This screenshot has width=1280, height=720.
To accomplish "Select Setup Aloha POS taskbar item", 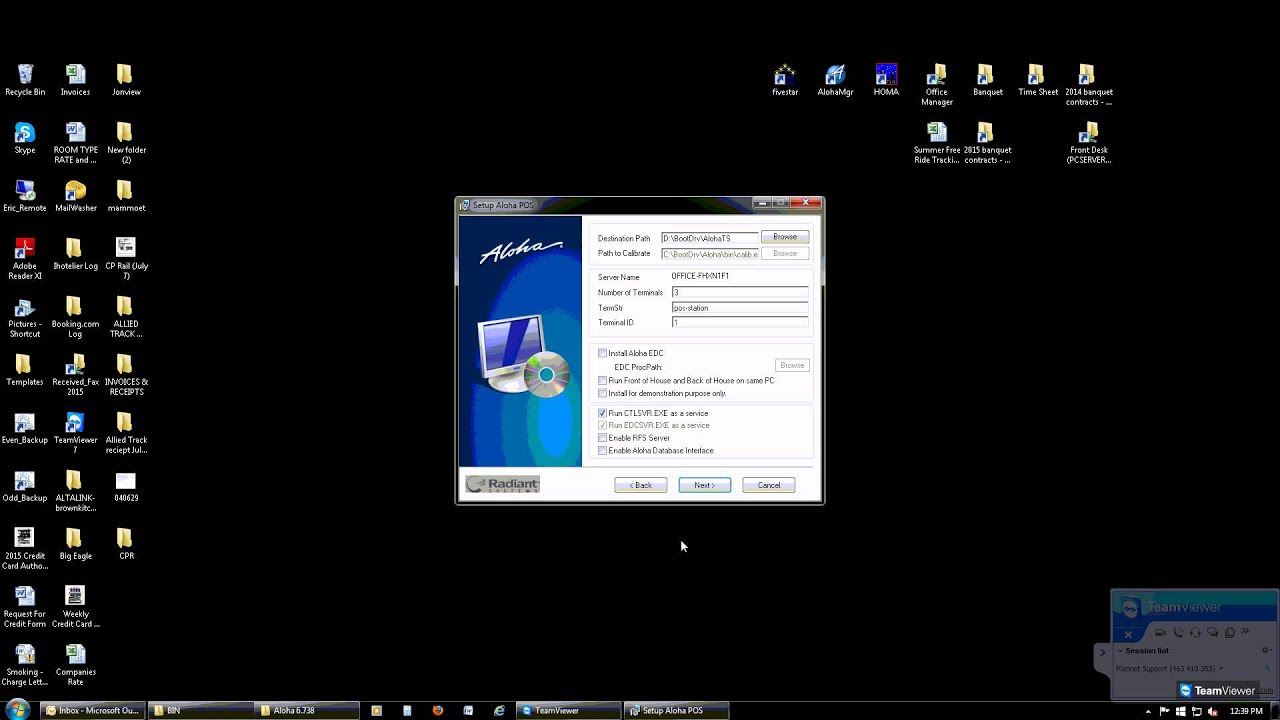I will pyautogui.click(x=675, y=710).
